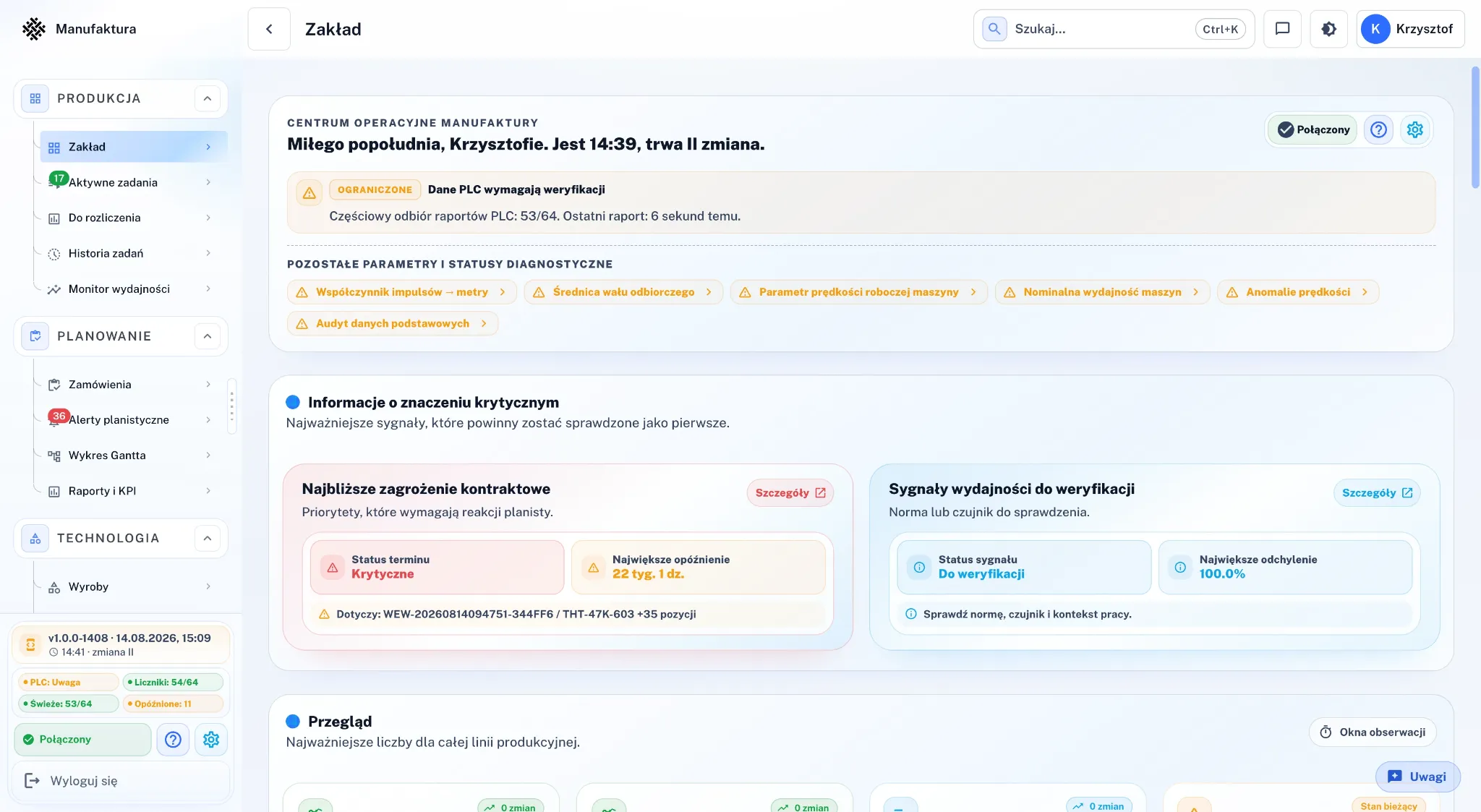Click Połączony status in sidebar footer
This screenshot has width=1481, height=812.
click(x=82, y=739)
